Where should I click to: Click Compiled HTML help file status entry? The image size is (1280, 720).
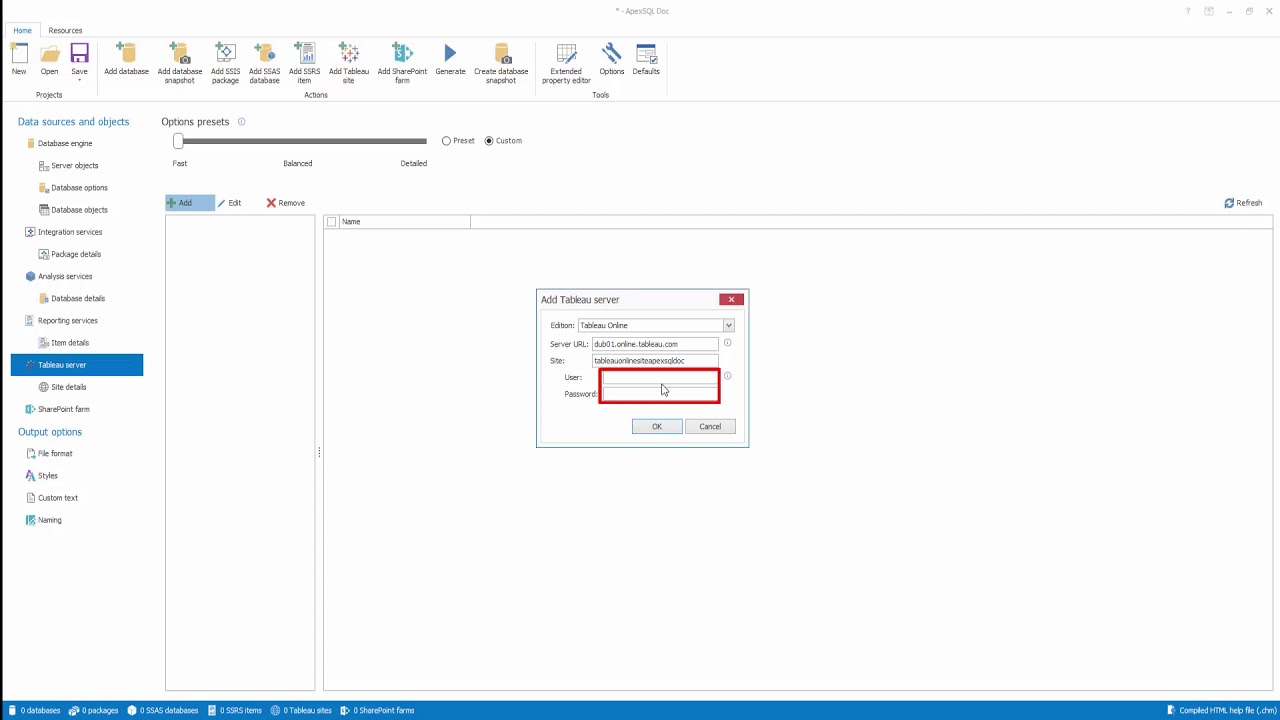1220,711
